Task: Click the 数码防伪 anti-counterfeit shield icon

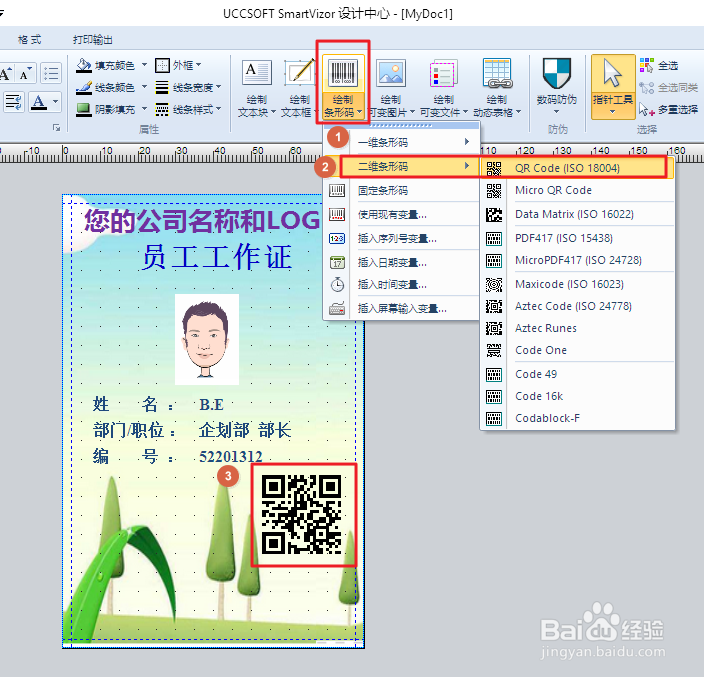Action: point(557,72)
